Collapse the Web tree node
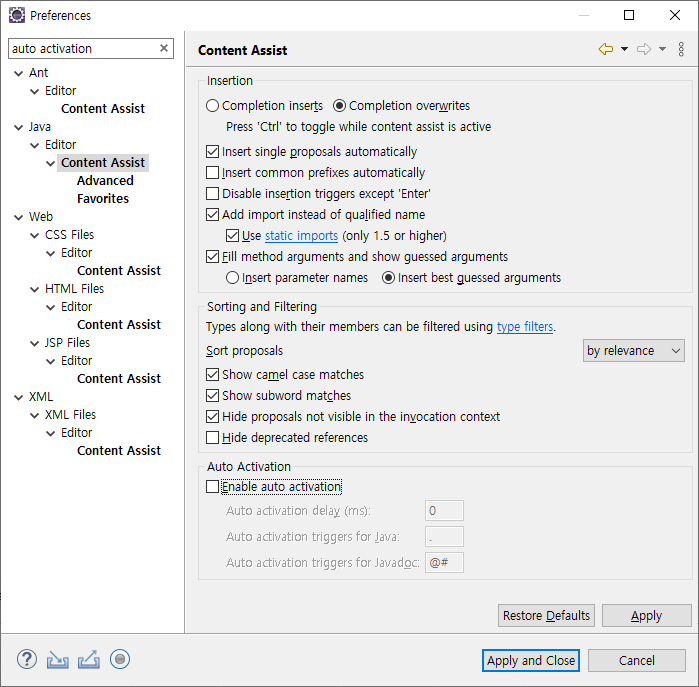The width and height of the screenshot is (699, 687). pyautogui.click(x=19, y=218)
